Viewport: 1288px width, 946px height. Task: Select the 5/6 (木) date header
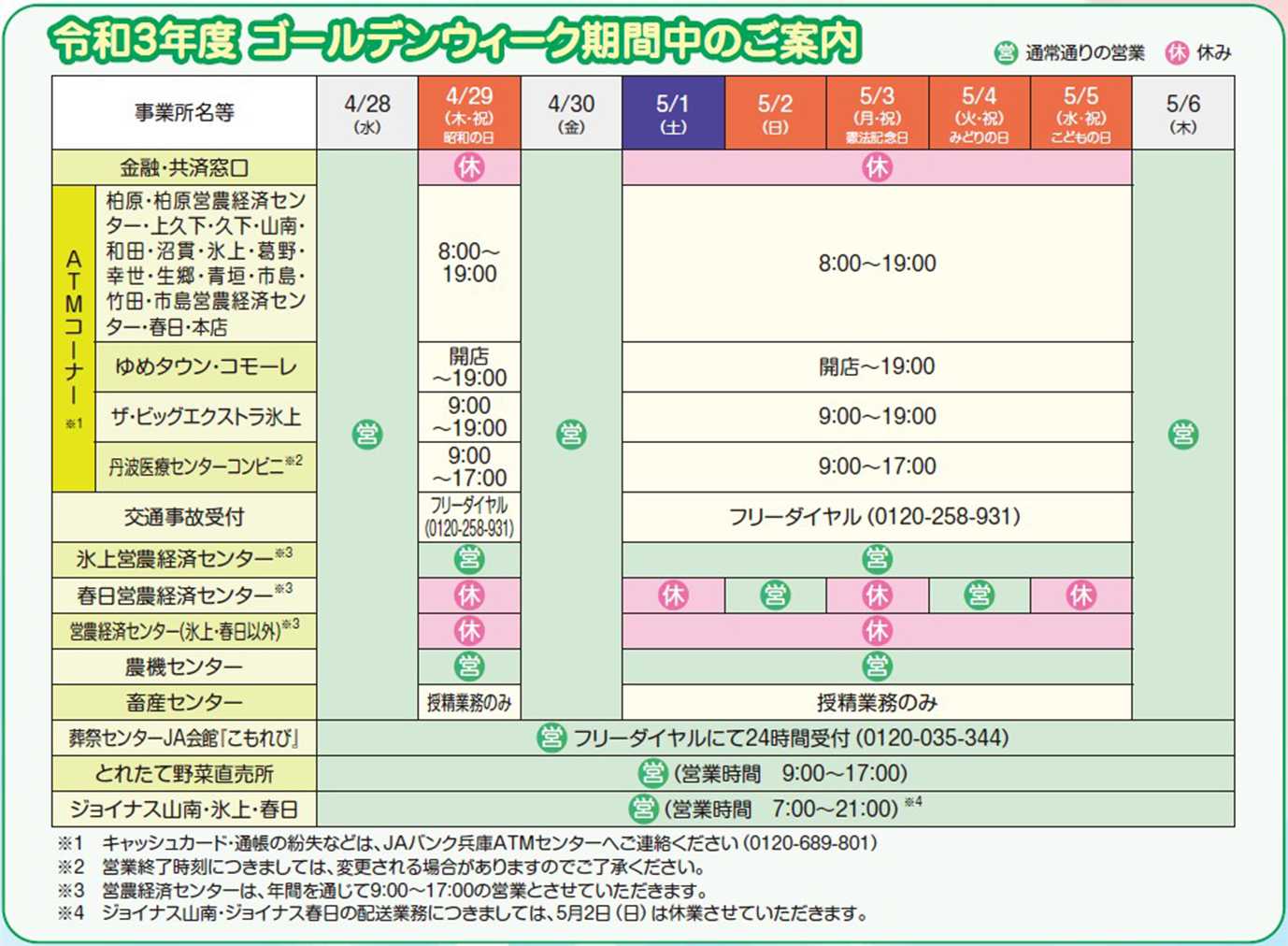click(x=1183, y=112)
